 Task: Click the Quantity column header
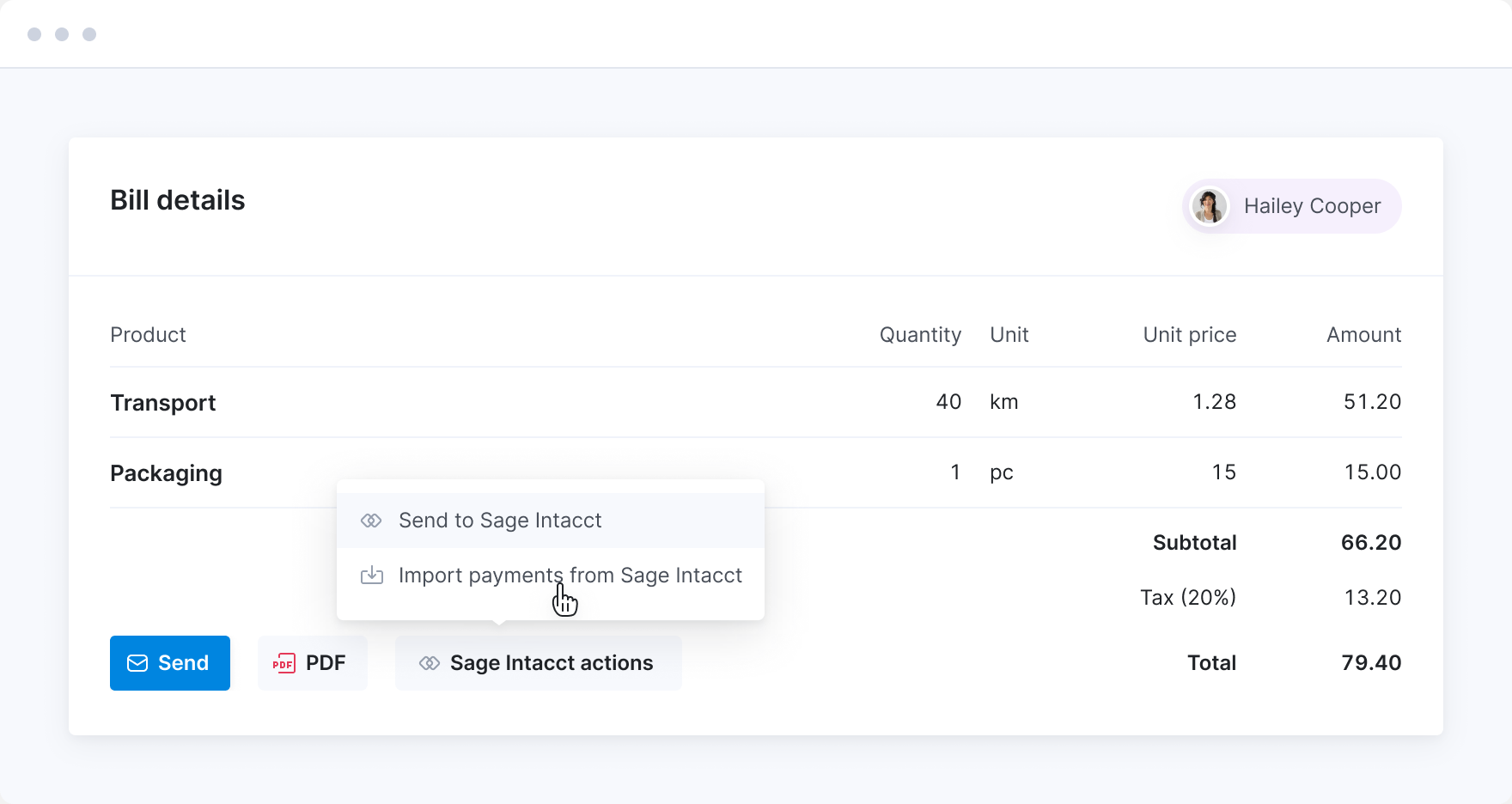(920, 335)
